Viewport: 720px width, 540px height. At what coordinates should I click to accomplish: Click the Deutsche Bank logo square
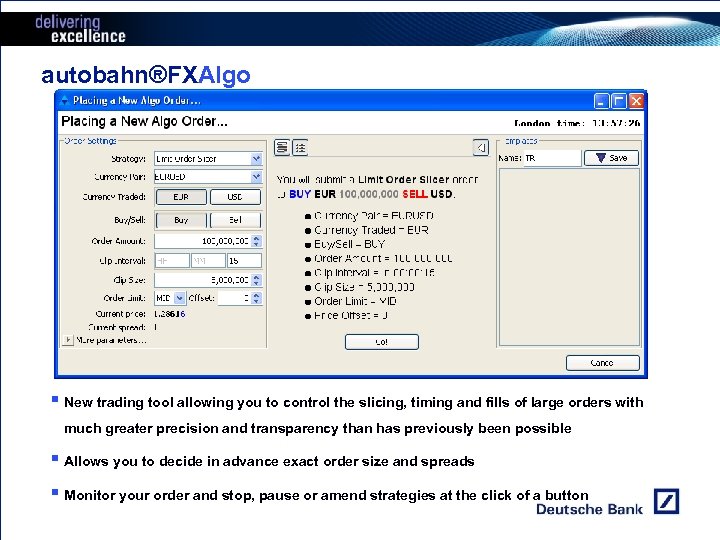click(x=666, y=501)
